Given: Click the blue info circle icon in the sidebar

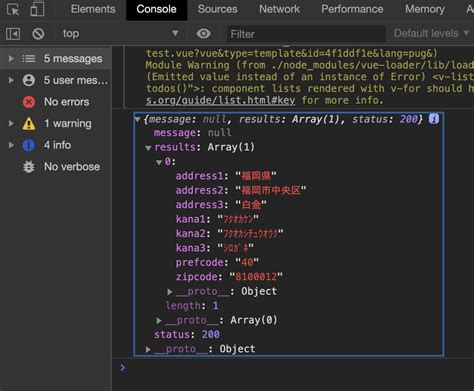Looking at the screenshot, I should coord(29,145).
